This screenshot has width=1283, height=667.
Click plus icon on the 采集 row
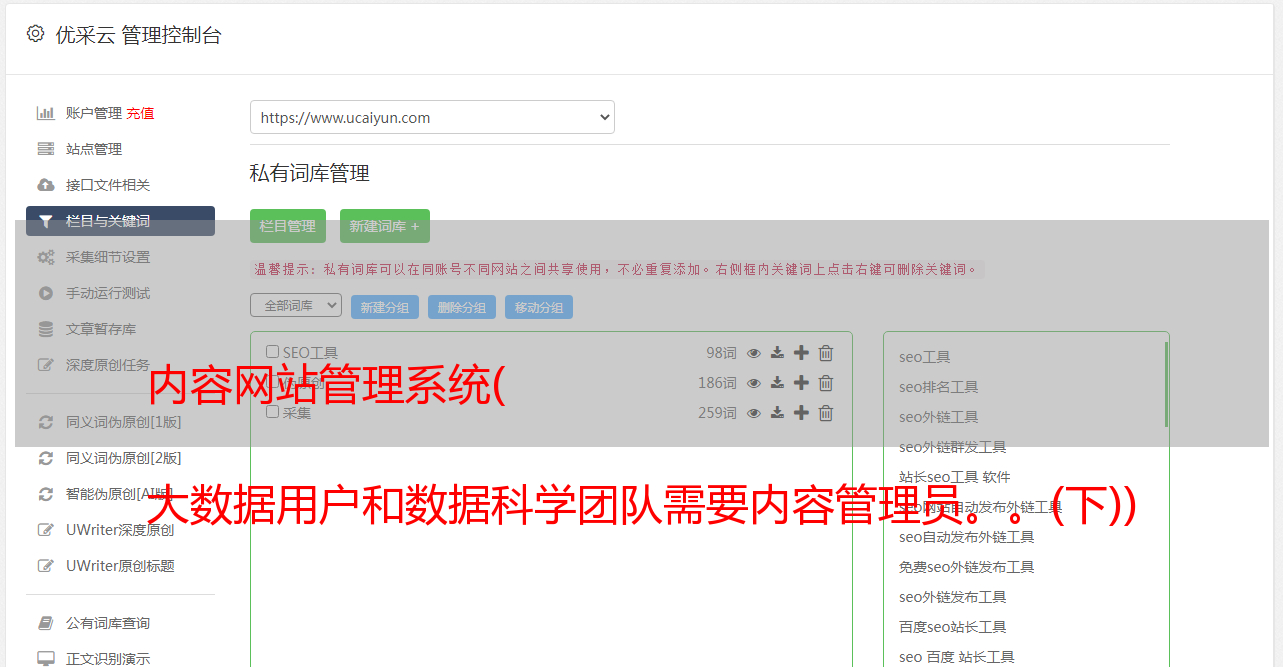(x=801, y=413)
